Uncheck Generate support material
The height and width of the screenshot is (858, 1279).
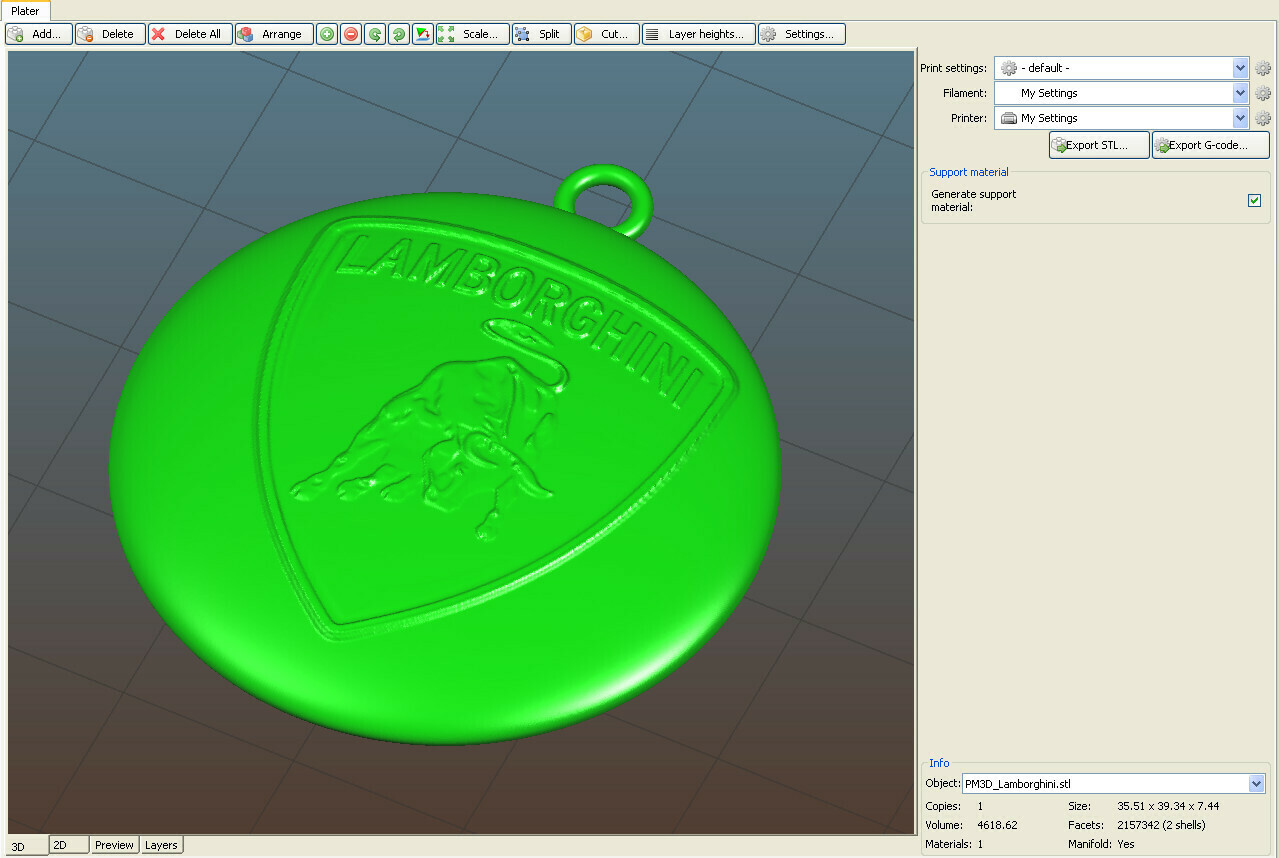point(1254,200)
